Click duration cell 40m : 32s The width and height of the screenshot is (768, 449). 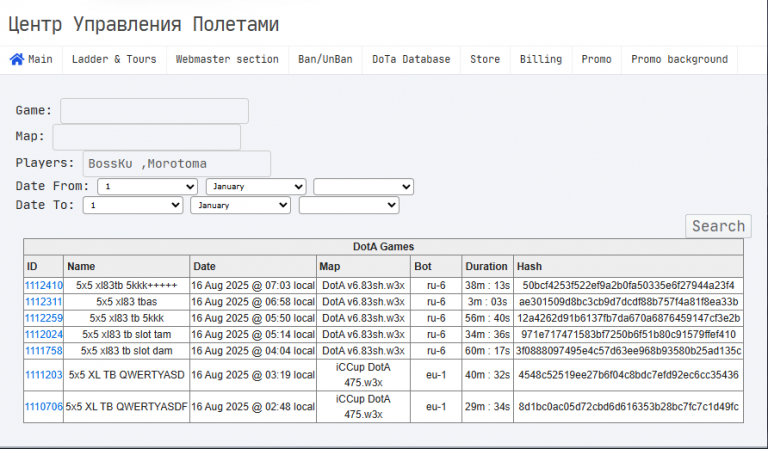(487, 375)
